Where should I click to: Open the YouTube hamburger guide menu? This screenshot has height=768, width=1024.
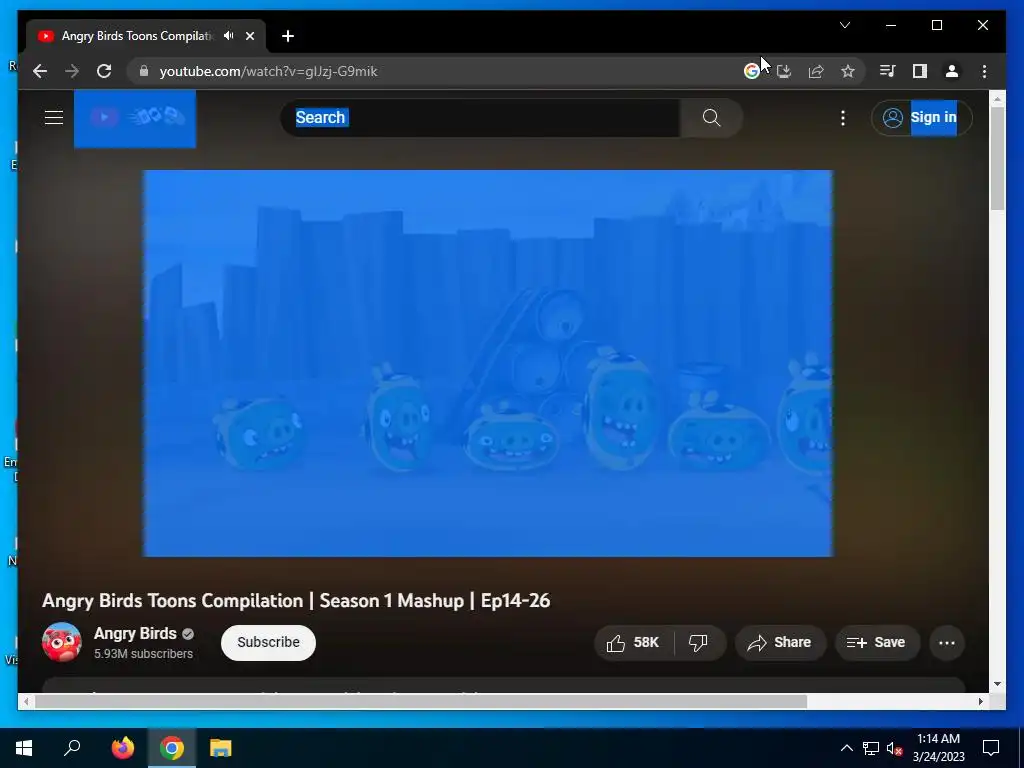tap(54, 118)
